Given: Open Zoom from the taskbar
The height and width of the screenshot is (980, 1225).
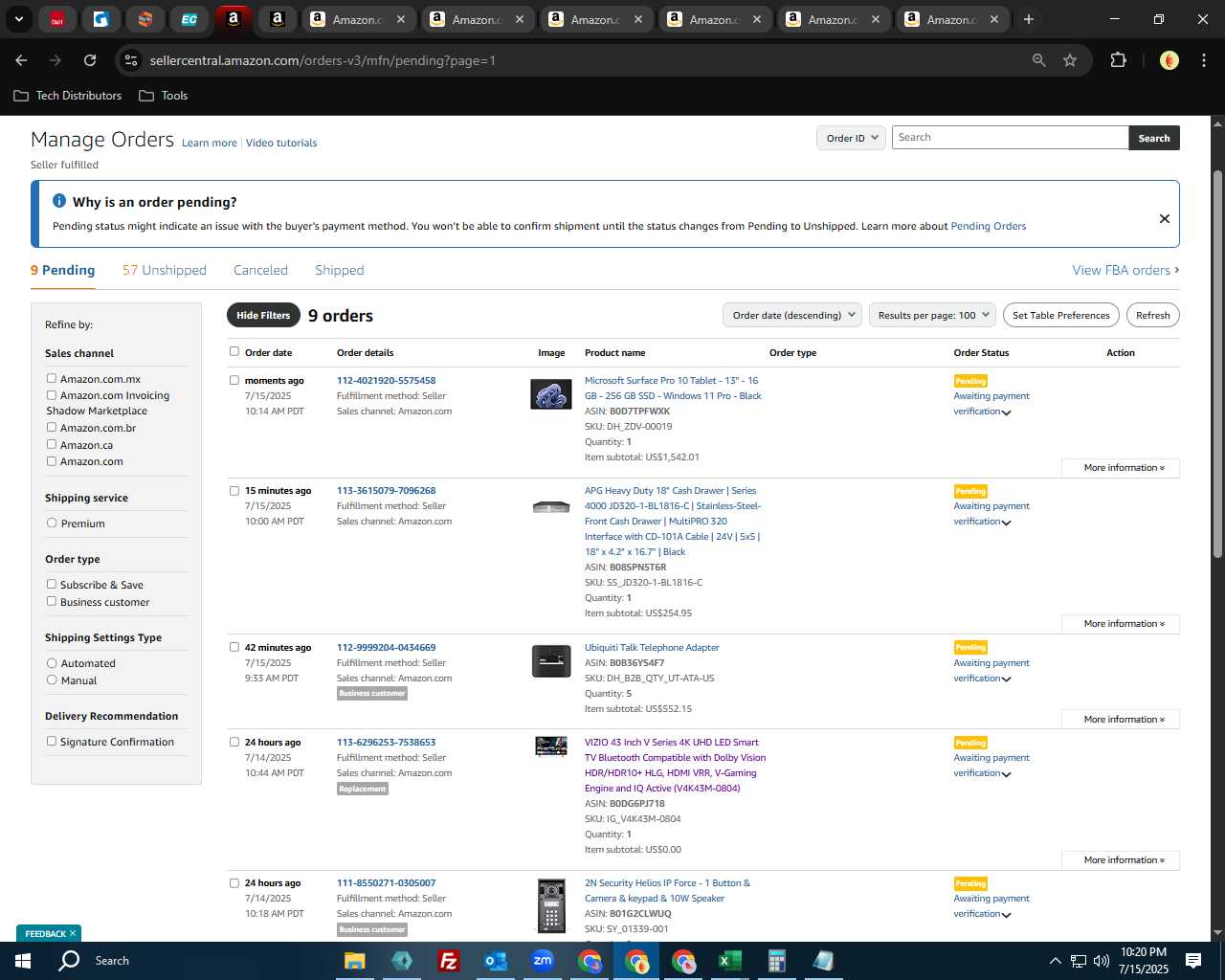Looking at the screenshot, I should [x=543, y=961].
